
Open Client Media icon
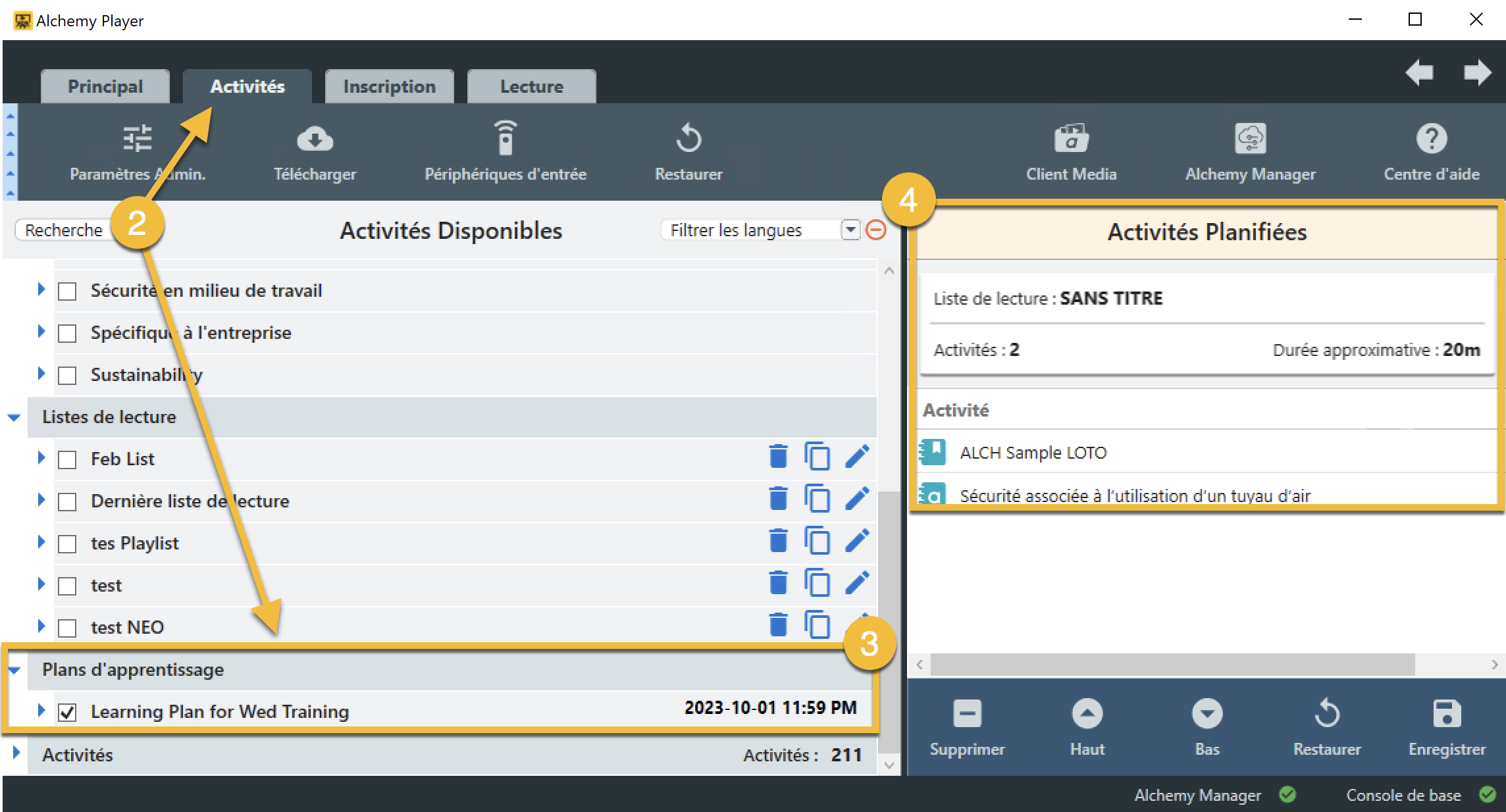[1071, 138]
